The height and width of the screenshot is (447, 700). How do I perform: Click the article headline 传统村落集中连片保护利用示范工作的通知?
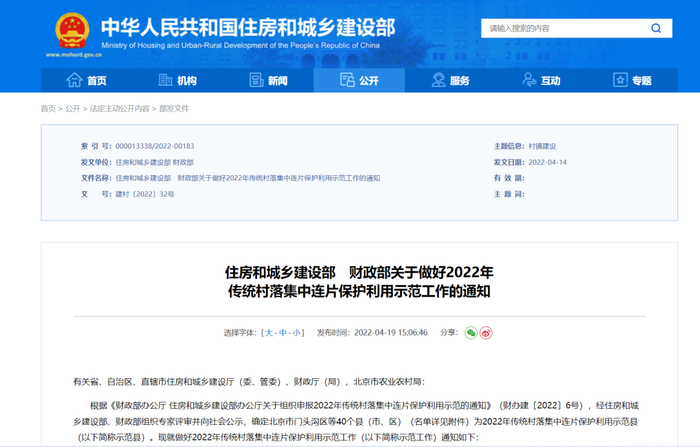point(359,291)
